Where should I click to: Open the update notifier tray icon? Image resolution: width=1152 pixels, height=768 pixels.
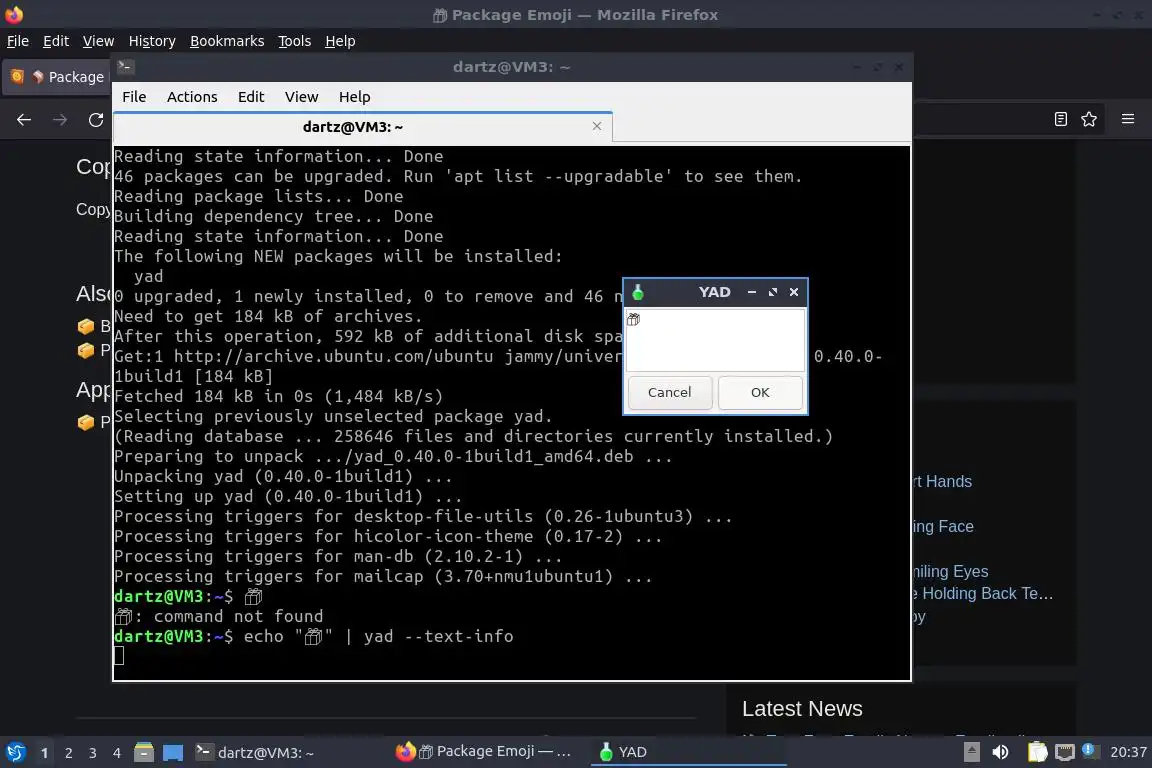pos(1090,751)
